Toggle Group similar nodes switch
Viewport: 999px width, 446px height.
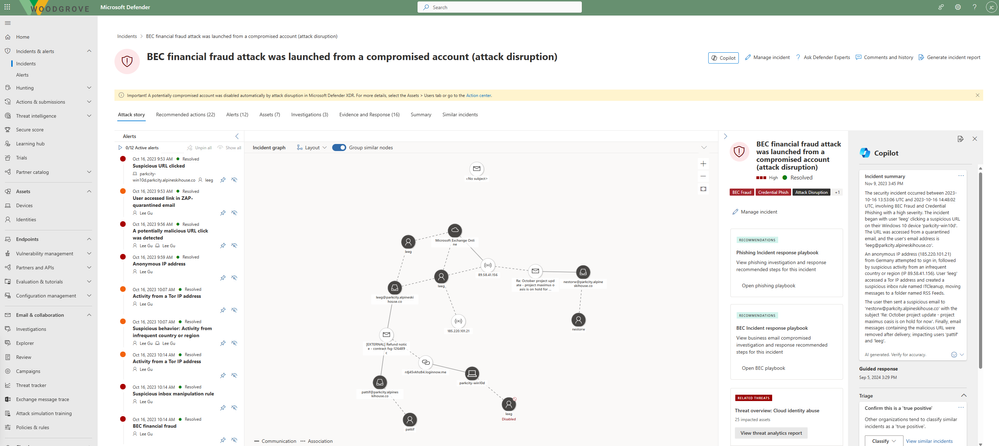click(339, 147)
